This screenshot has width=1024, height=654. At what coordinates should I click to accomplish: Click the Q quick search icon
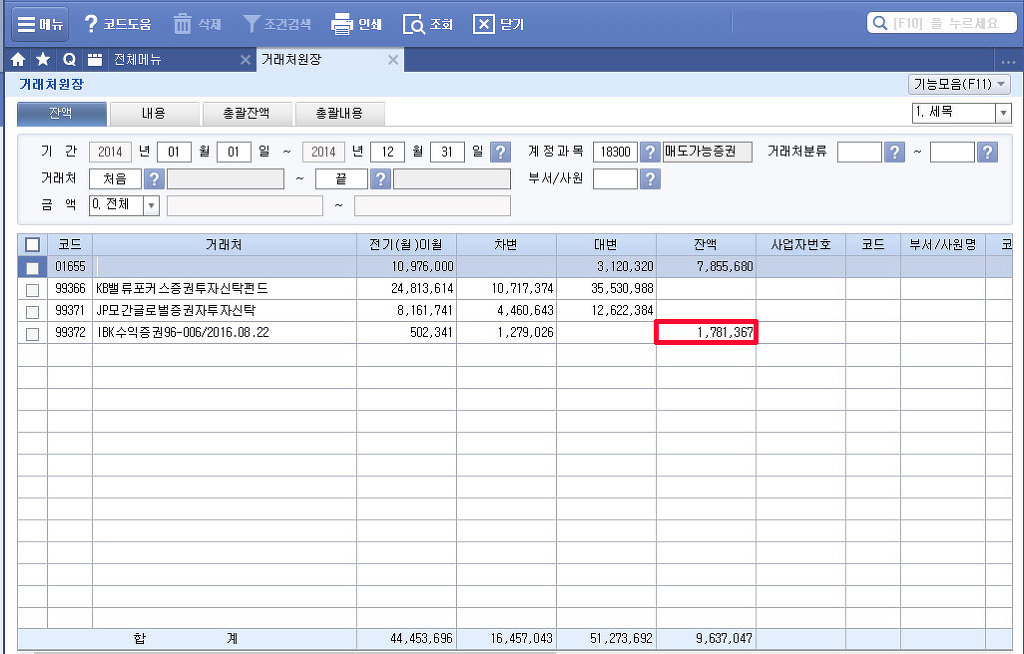[x=69, y=59]
